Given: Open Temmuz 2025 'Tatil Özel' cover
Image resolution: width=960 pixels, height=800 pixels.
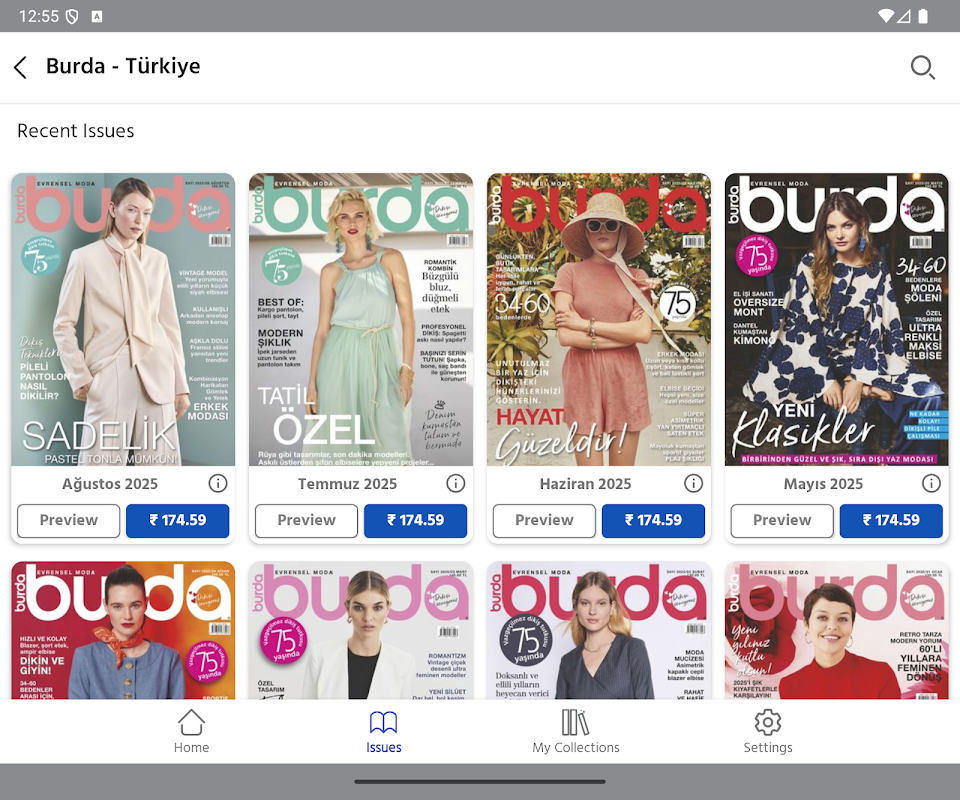Looking at the screenshot, I should [361, 320].
